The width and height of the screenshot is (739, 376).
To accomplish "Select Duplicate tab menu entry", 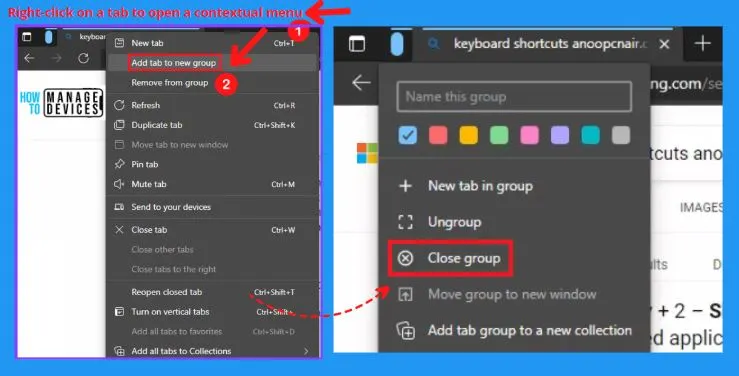I will (x=156, y=125).
